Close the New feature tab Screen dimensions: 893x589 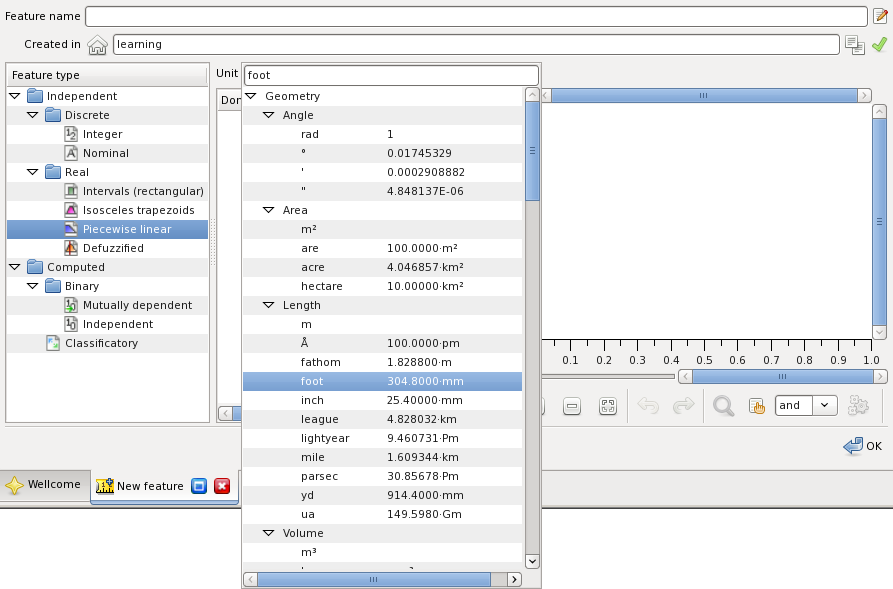click(x=222, y=486)
